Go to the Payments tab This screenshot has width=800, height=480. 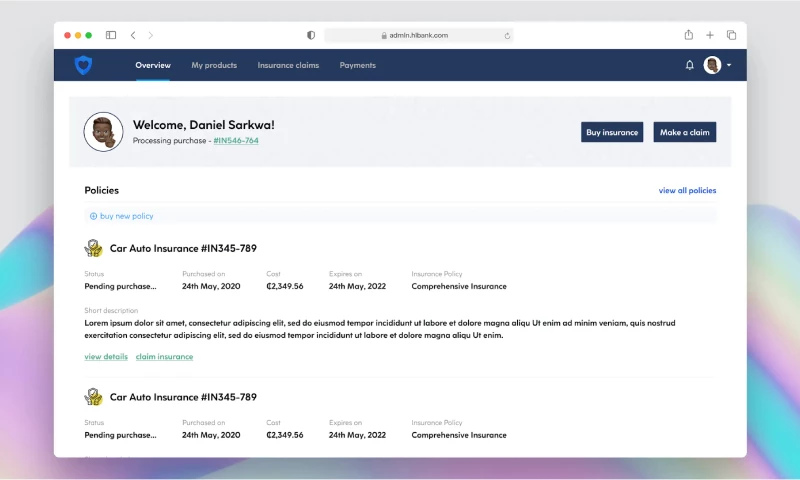tap(357, 65)
